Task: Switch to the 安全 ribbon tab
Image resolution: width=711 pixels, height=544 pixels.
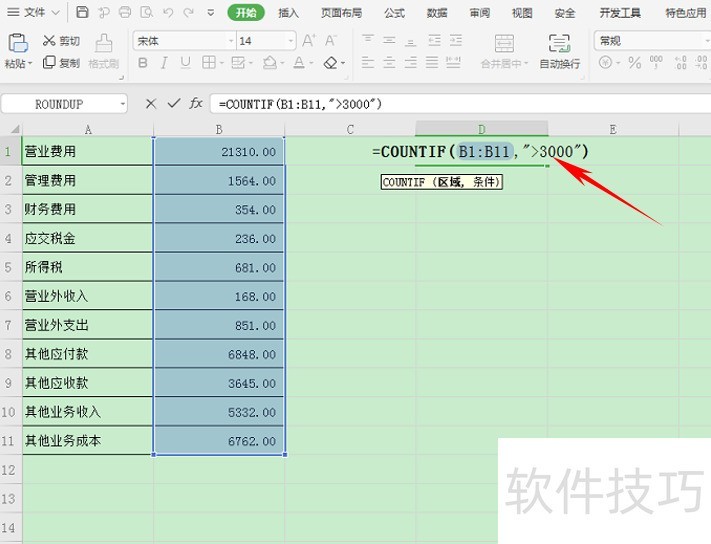Action: pos(565,13)
